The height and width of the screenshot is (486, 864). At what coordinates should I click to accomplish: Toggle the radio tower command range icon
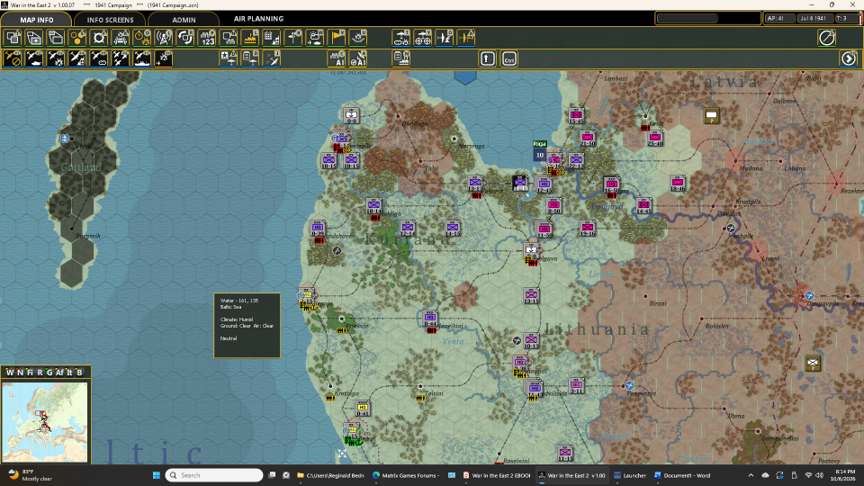(x=164, y=37)
